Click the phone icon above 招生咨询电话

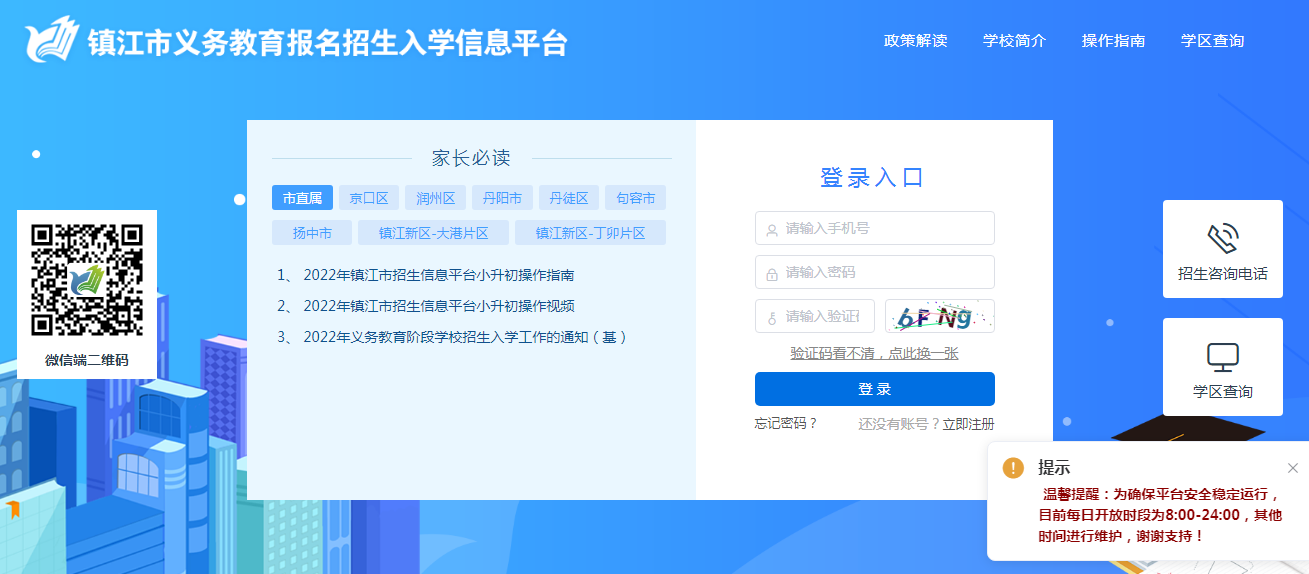[x=1222, y=238]
